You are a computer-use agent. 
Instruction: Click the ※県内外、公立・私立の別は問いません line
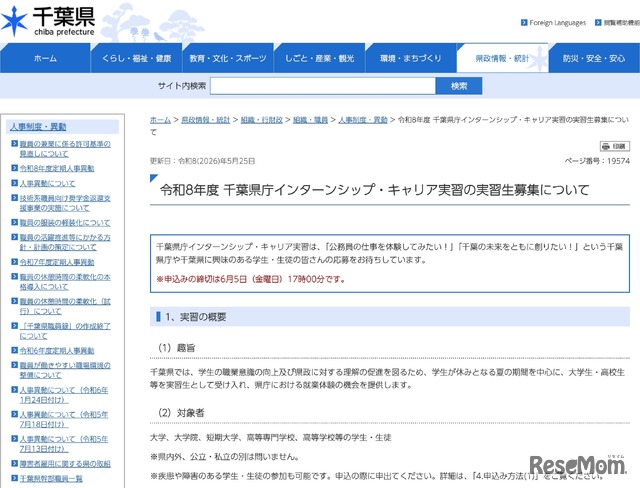224,457
